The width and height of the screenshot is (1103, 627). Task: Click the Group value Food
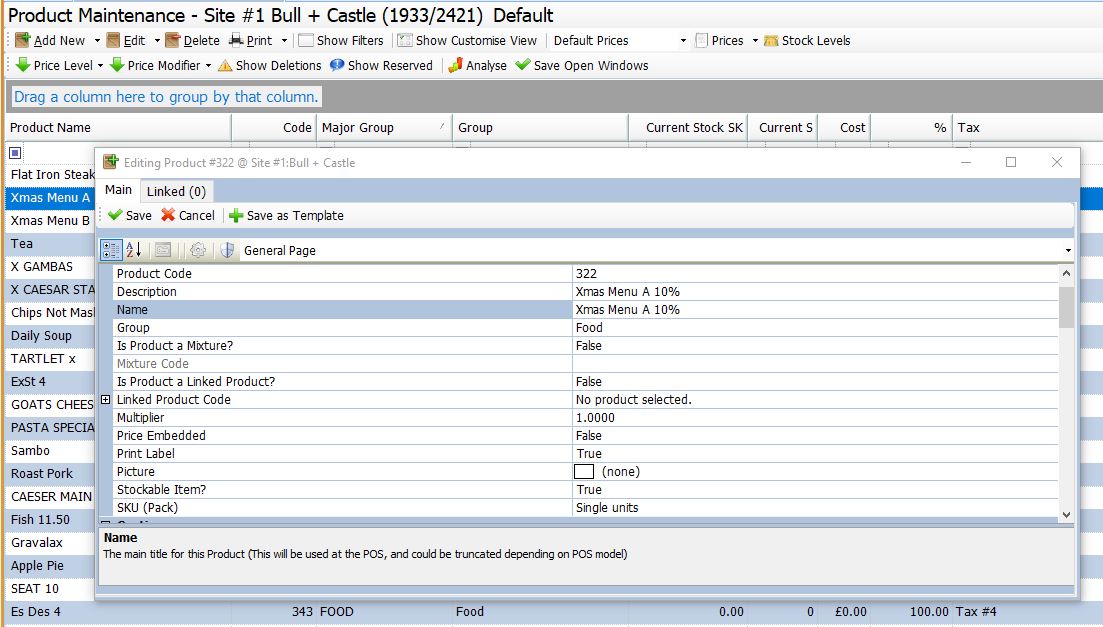point(815,327)
